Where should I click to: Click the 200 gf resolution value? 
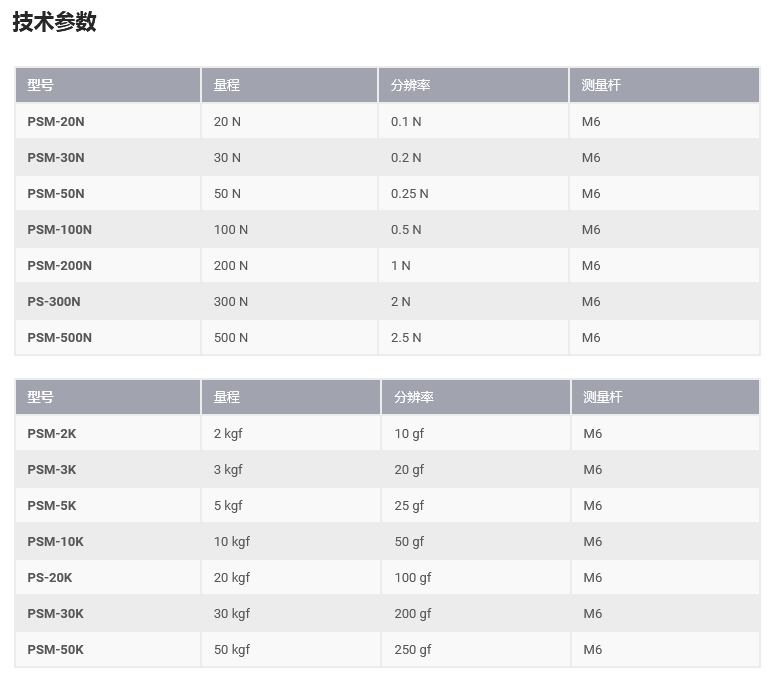(x=412, y=614)
